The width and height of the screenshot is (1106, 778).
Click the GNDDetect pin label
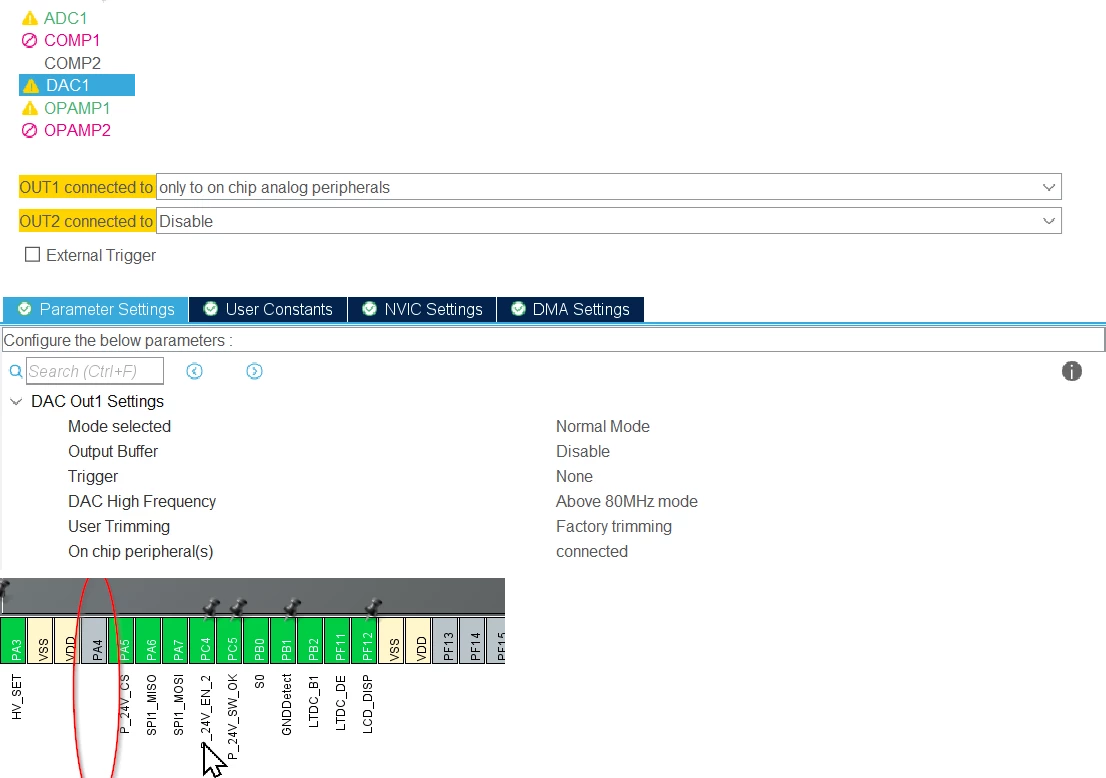(x=286, y=705)
